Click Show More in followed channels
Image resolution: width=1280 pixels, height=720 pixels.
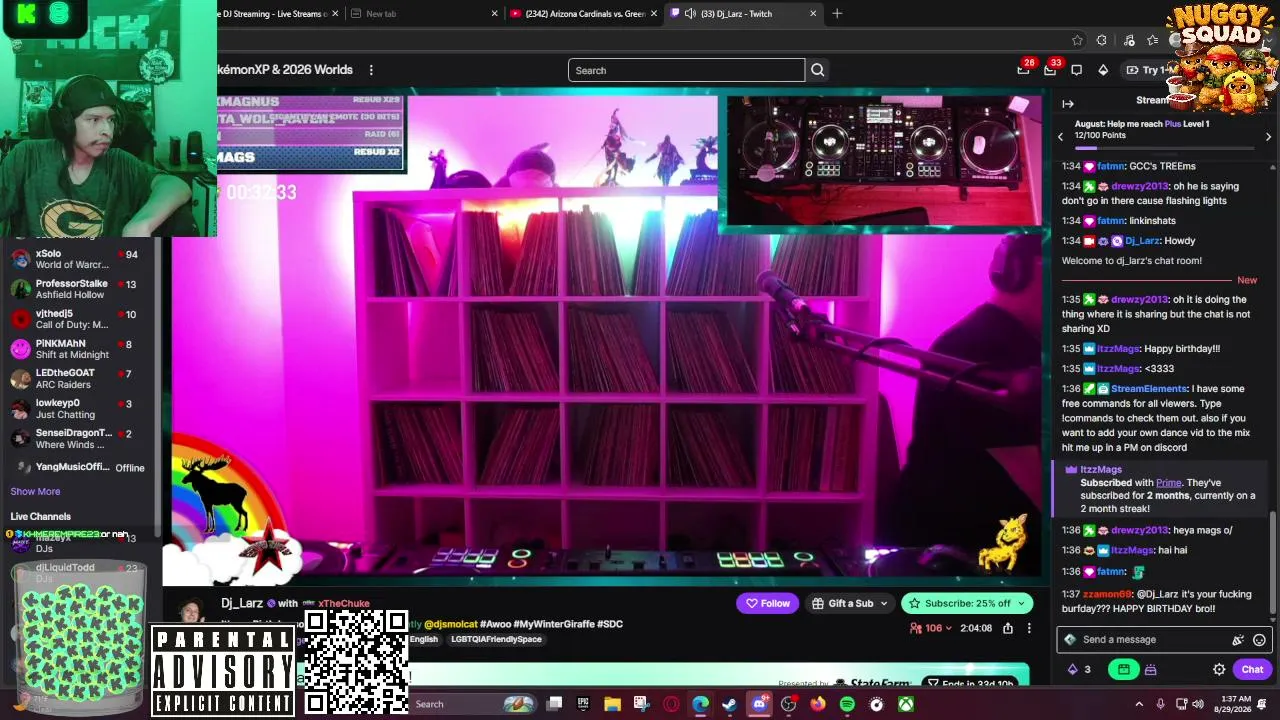[x=35, y=492]
